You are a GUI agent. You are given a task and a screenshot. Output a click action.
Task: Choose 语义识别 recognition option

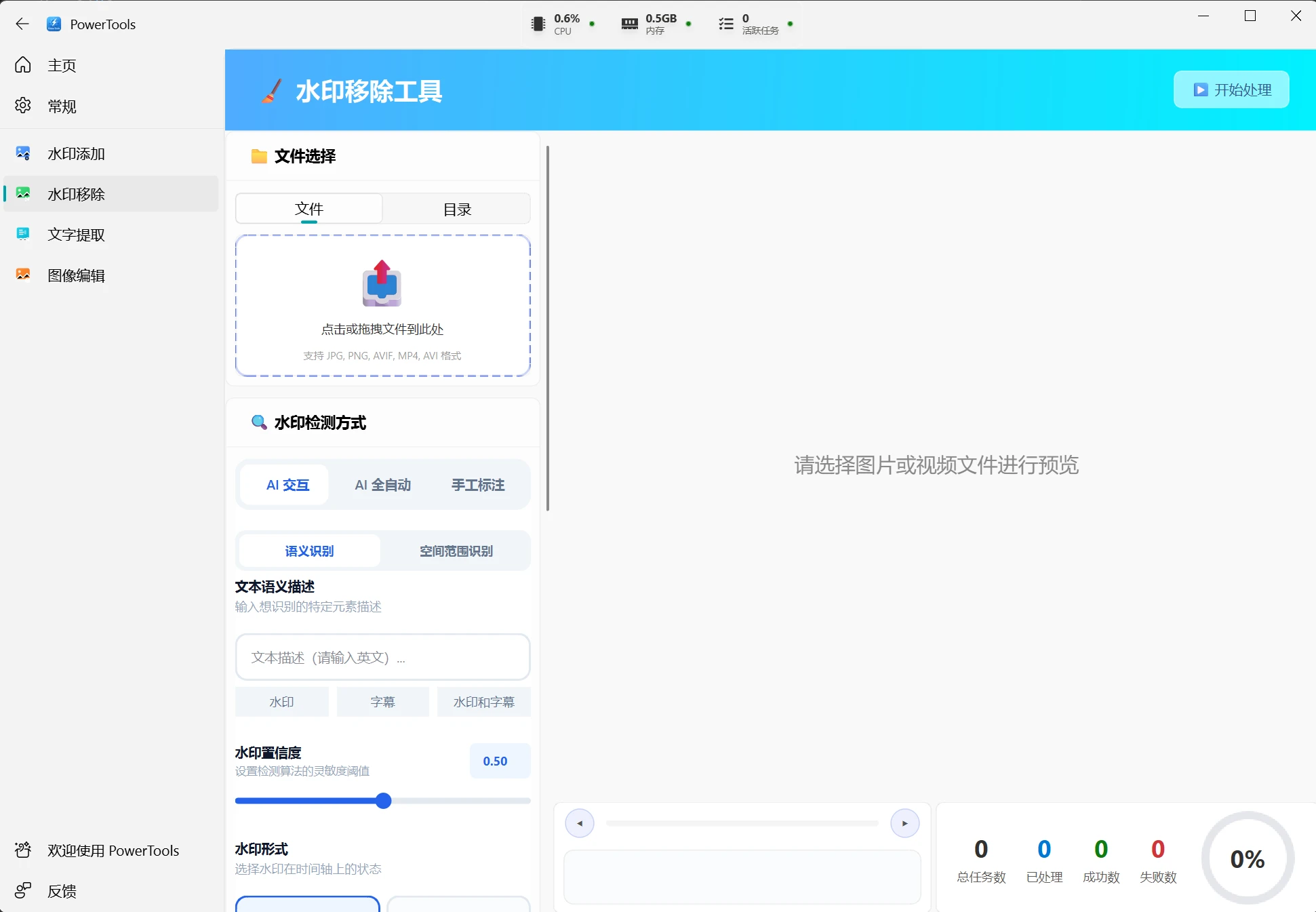[309, 551]
